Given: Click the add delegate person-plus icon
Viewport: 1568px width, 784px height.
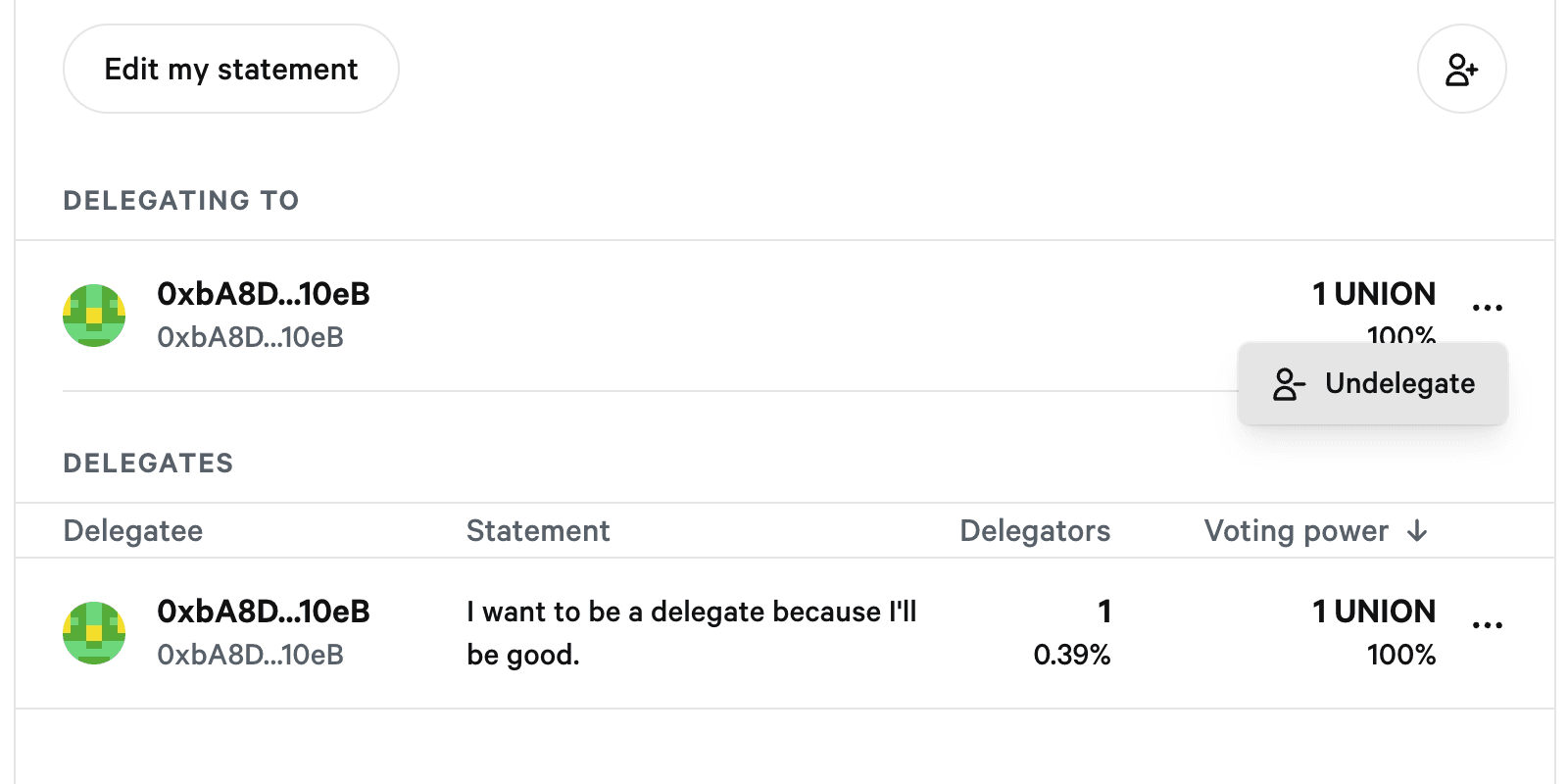Looking at the screenshot, I should click(1461, 70).
